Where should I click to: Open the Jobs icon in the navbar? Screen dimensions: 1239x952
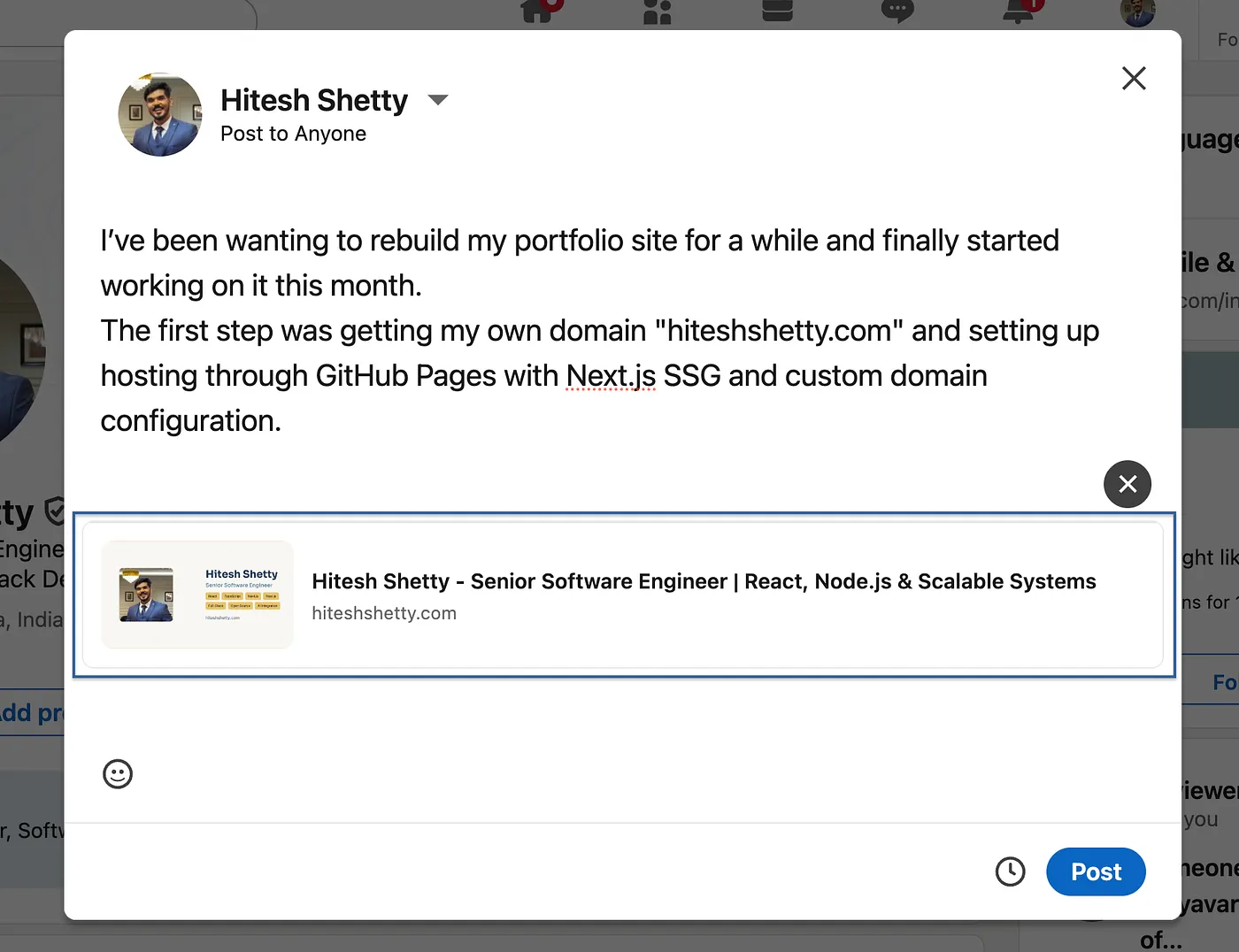[776, 12]
